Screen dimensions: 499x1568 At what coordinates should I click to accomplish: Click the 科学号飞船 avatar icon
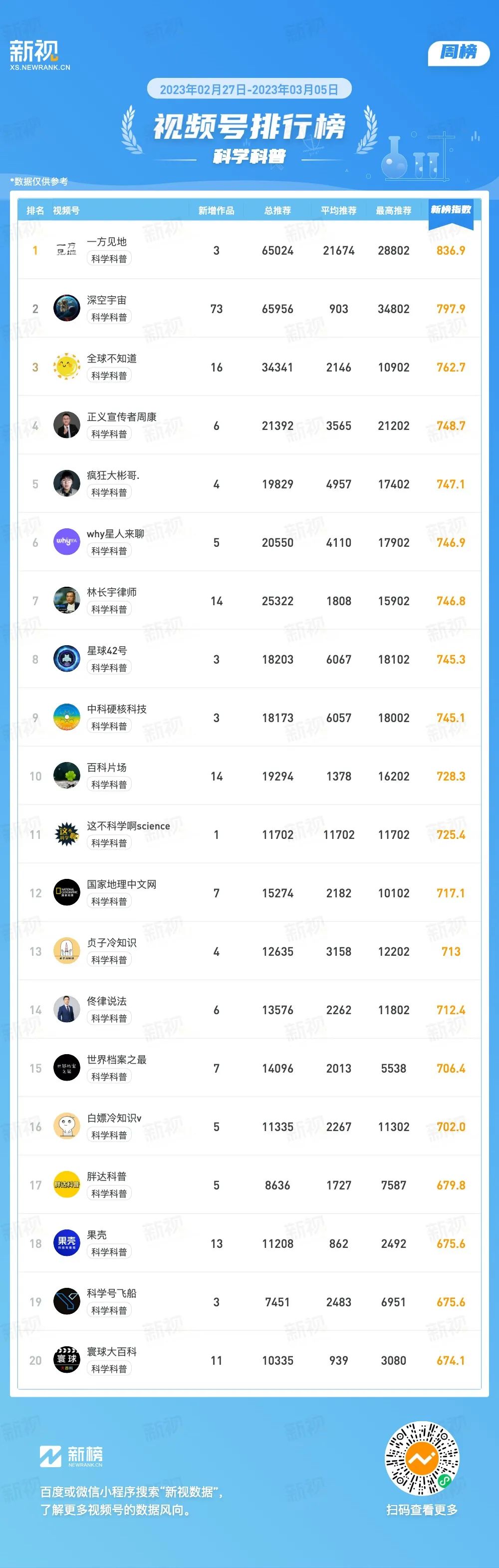(x=66, y=1302)
